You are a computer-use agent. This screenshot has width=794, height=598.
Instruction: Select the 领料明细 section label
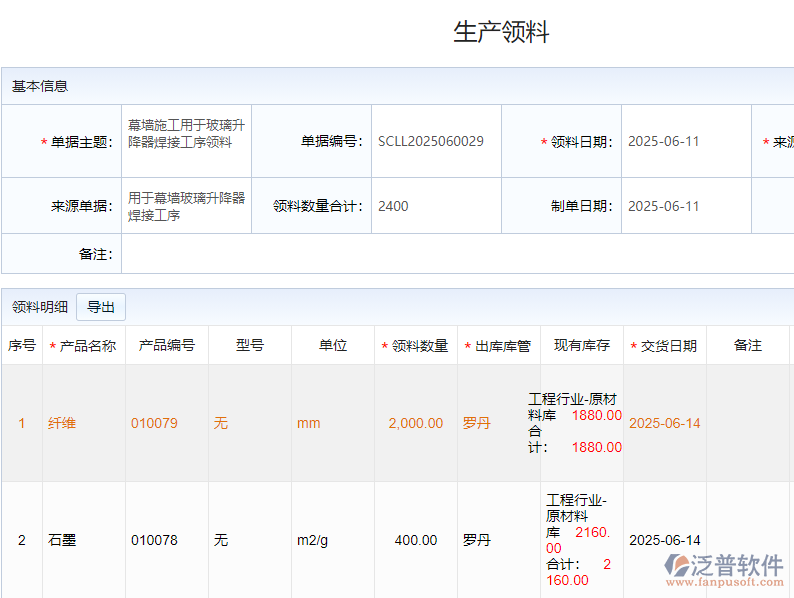40,307
